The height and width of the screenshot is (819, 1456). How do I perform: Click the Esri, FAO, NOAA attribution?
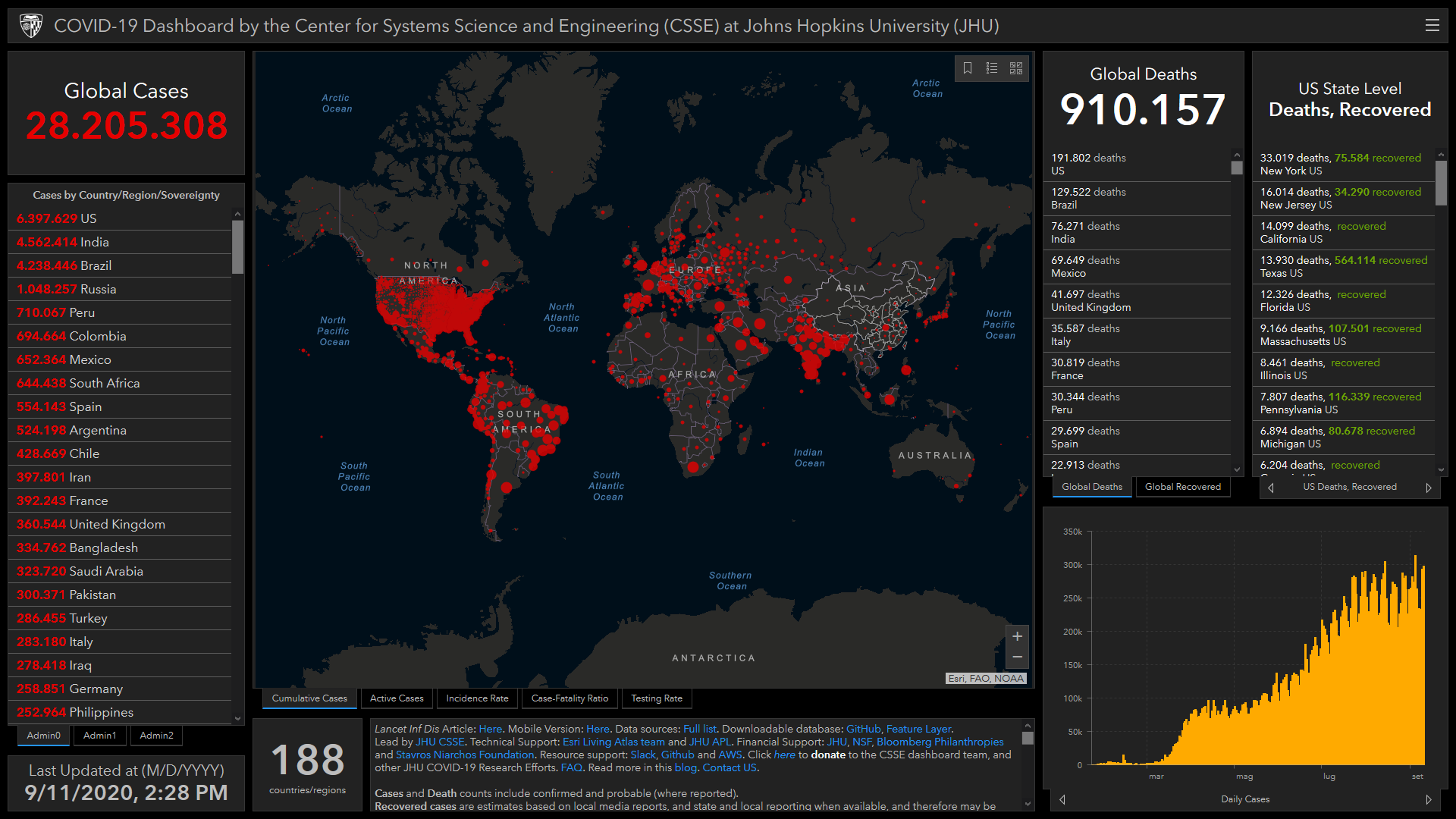click(986, 679)
